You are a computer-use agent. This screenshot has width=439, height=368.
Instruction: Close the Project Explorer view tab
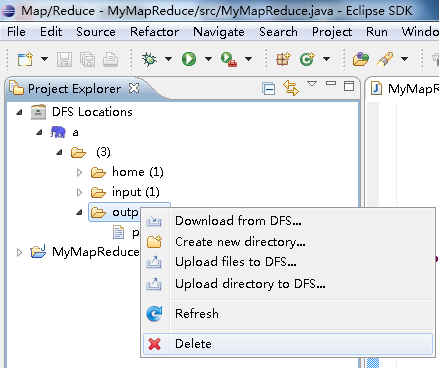click(134, 88)
